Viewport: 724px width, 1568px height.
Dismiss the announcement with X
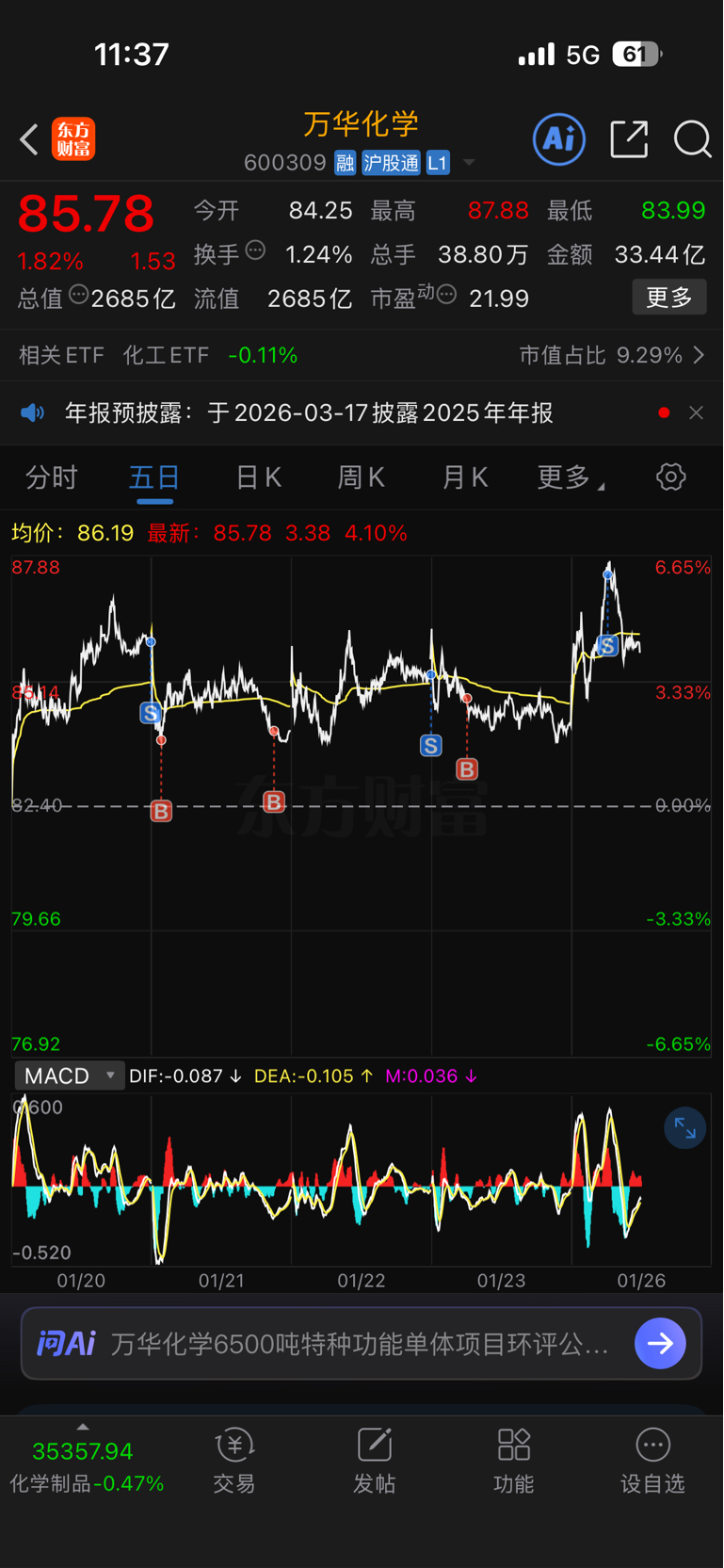[696, 412]
